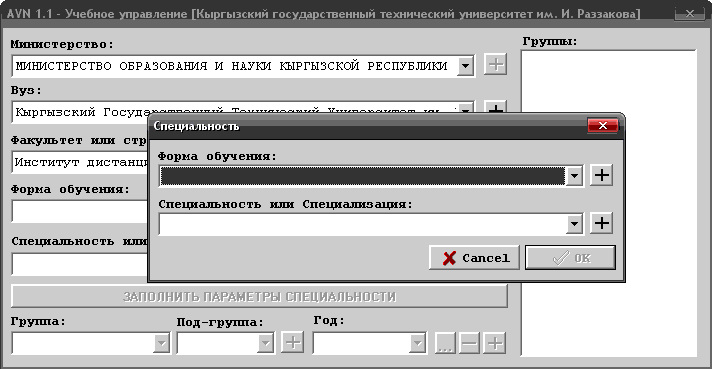Viewport: 712px width, 369px height.
Task: Close the Специальность dialog with red X
Action: pos(603,126)
